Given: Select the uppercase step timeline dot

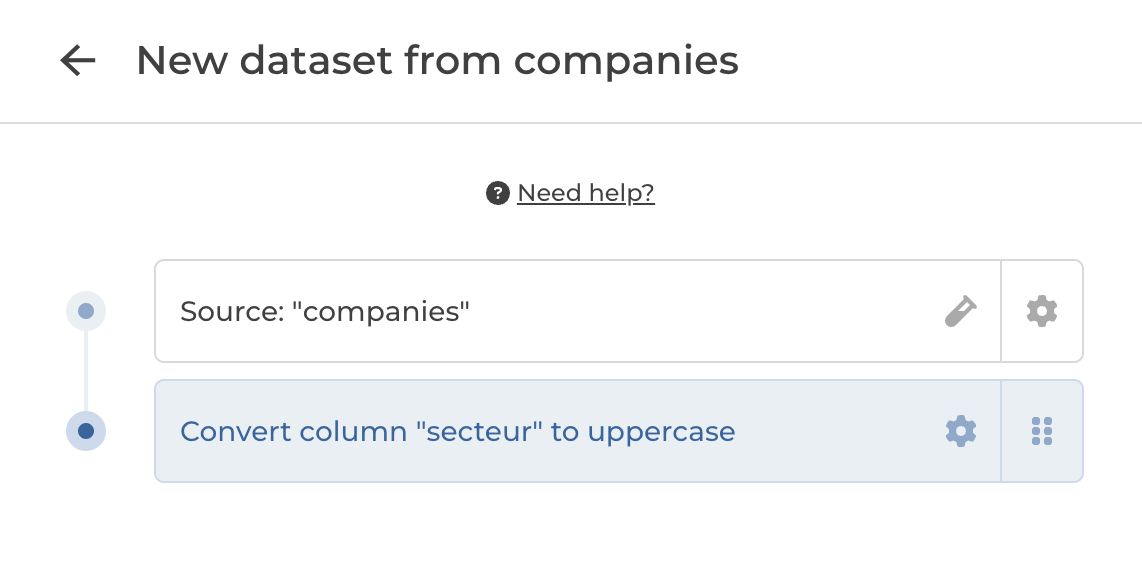Looking at the screenshot, I should pos(86,431).
